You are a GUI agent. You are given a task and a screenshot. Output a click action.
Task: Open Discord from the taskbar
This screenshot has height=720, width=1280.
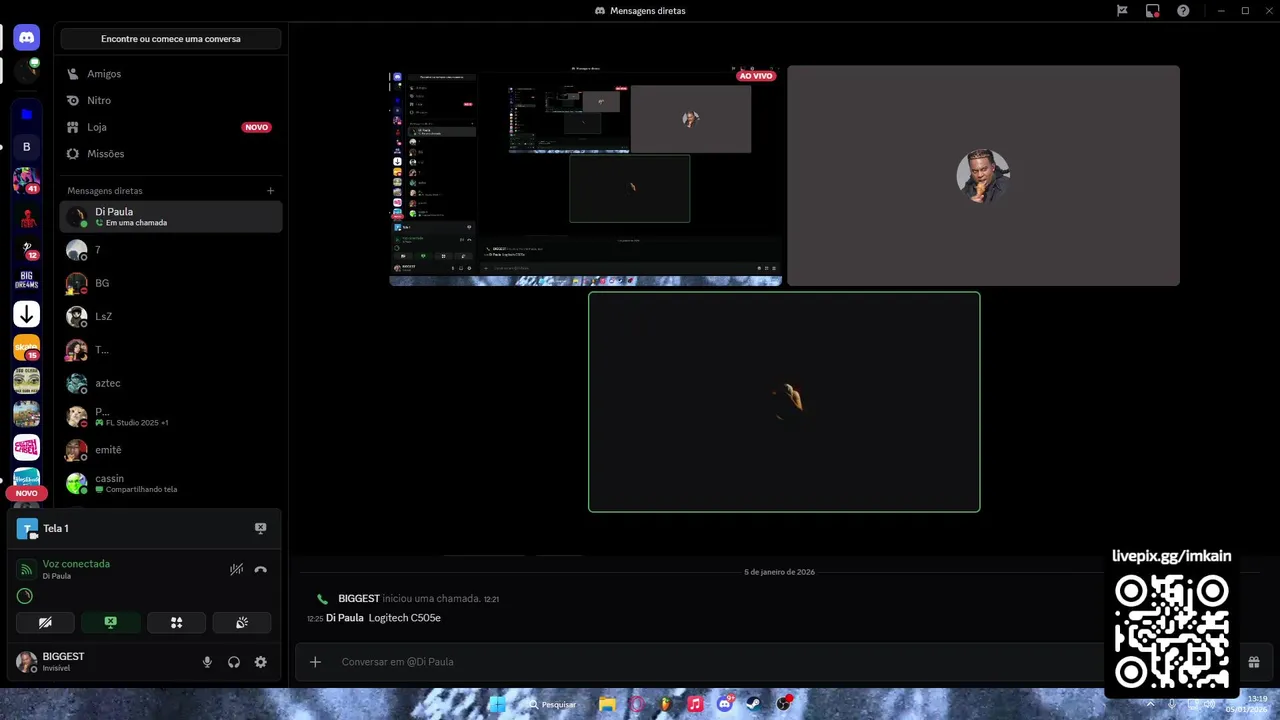(x=724, y=704)
